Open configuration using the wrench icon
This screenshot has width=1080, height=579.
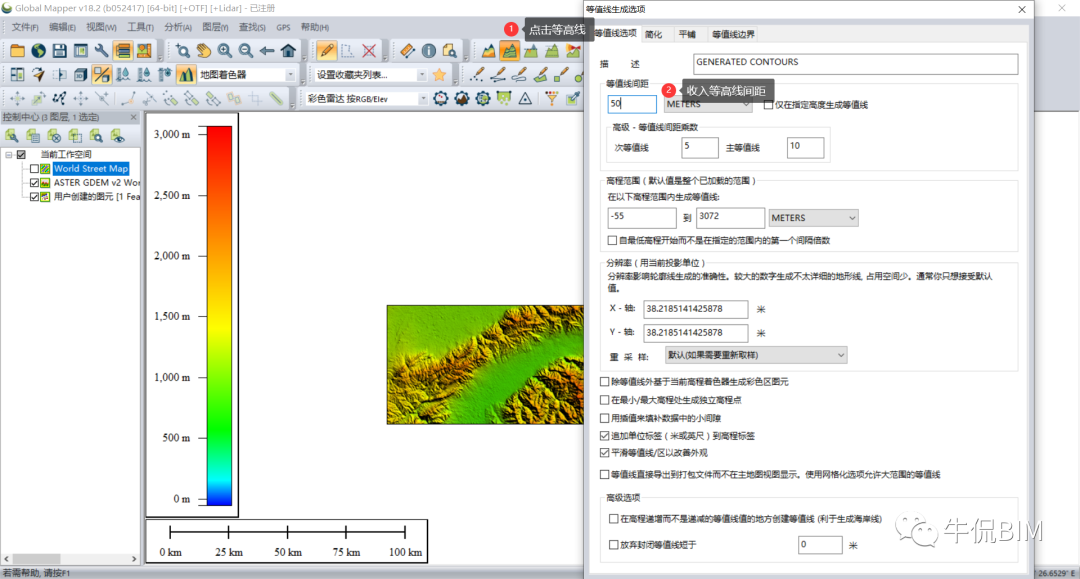point(101,50)
